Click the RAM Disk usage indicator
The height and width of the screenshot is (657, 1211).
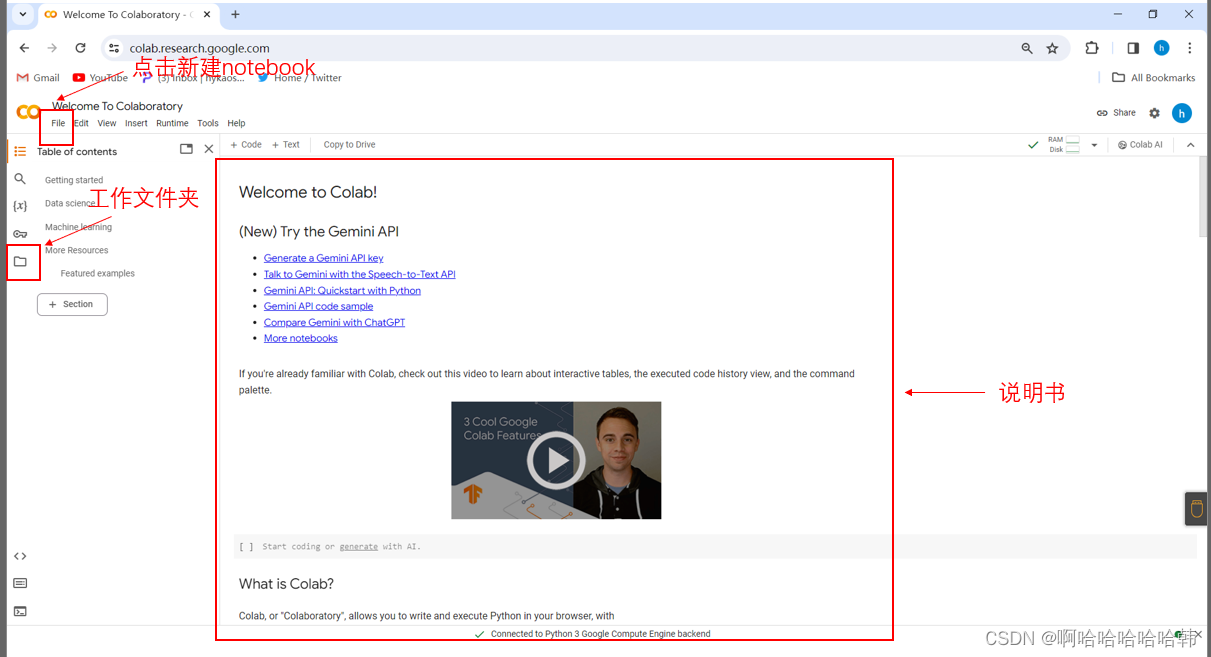[x=1064, y=145]
